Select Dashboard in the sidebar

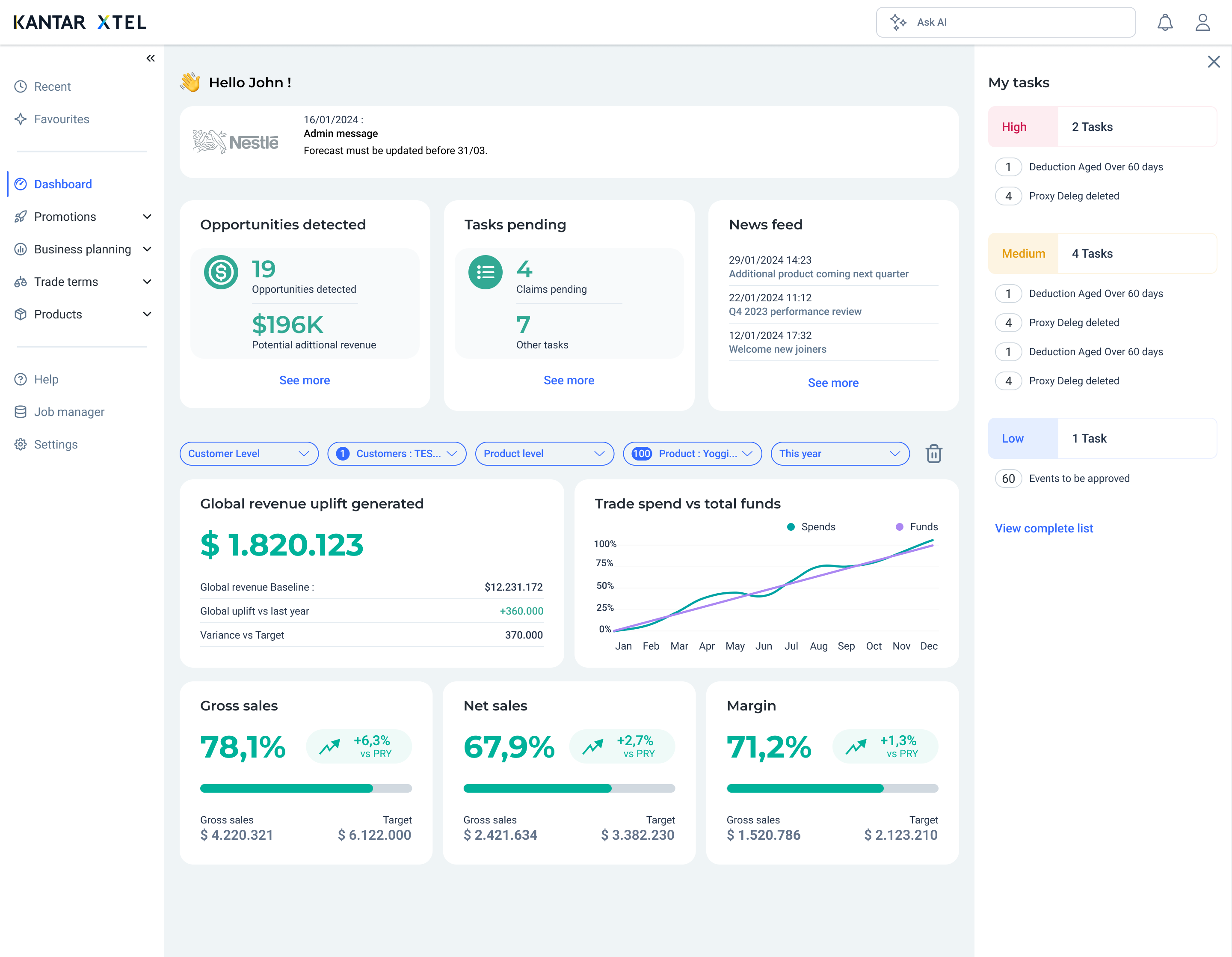62,184
